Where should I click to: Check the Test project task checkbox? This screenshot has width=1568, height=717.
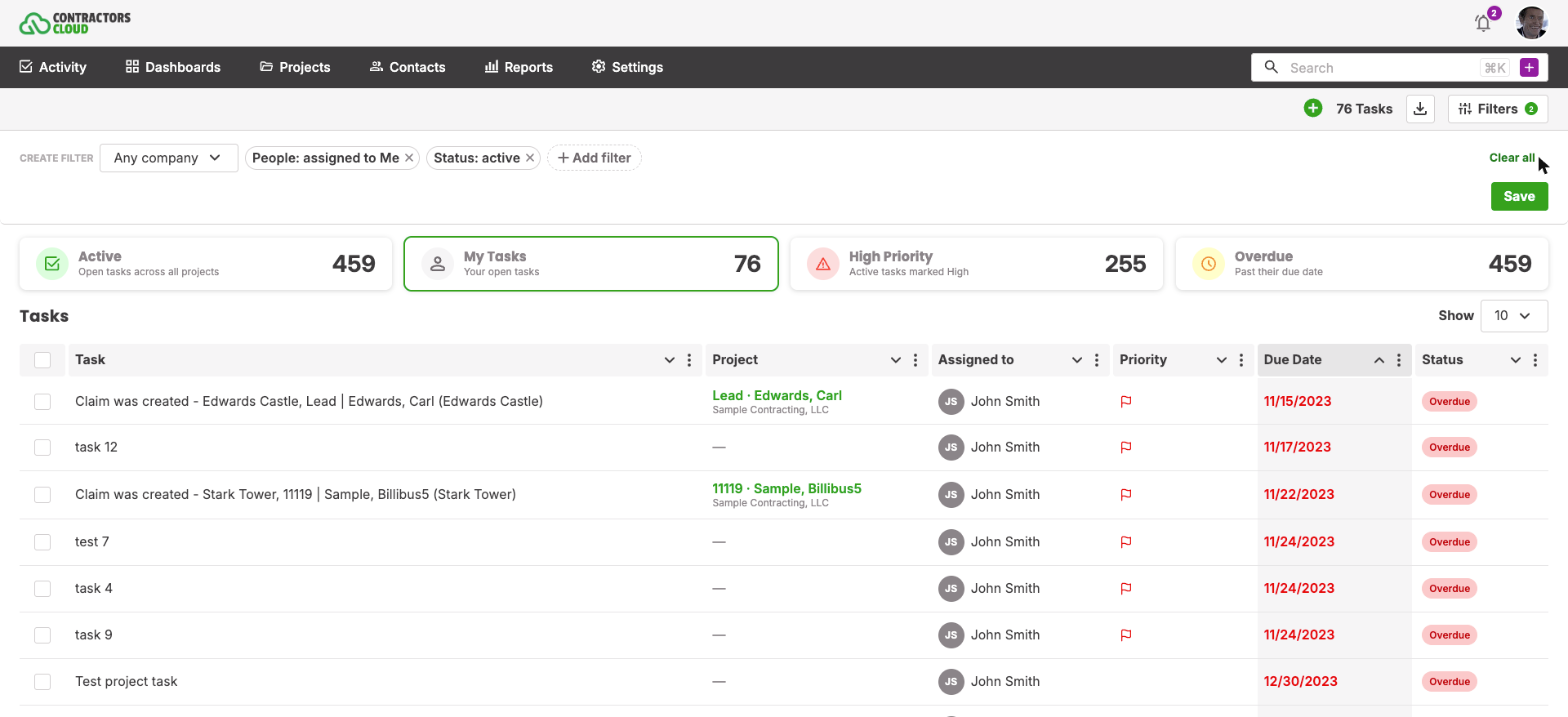(x=42, y=682)
